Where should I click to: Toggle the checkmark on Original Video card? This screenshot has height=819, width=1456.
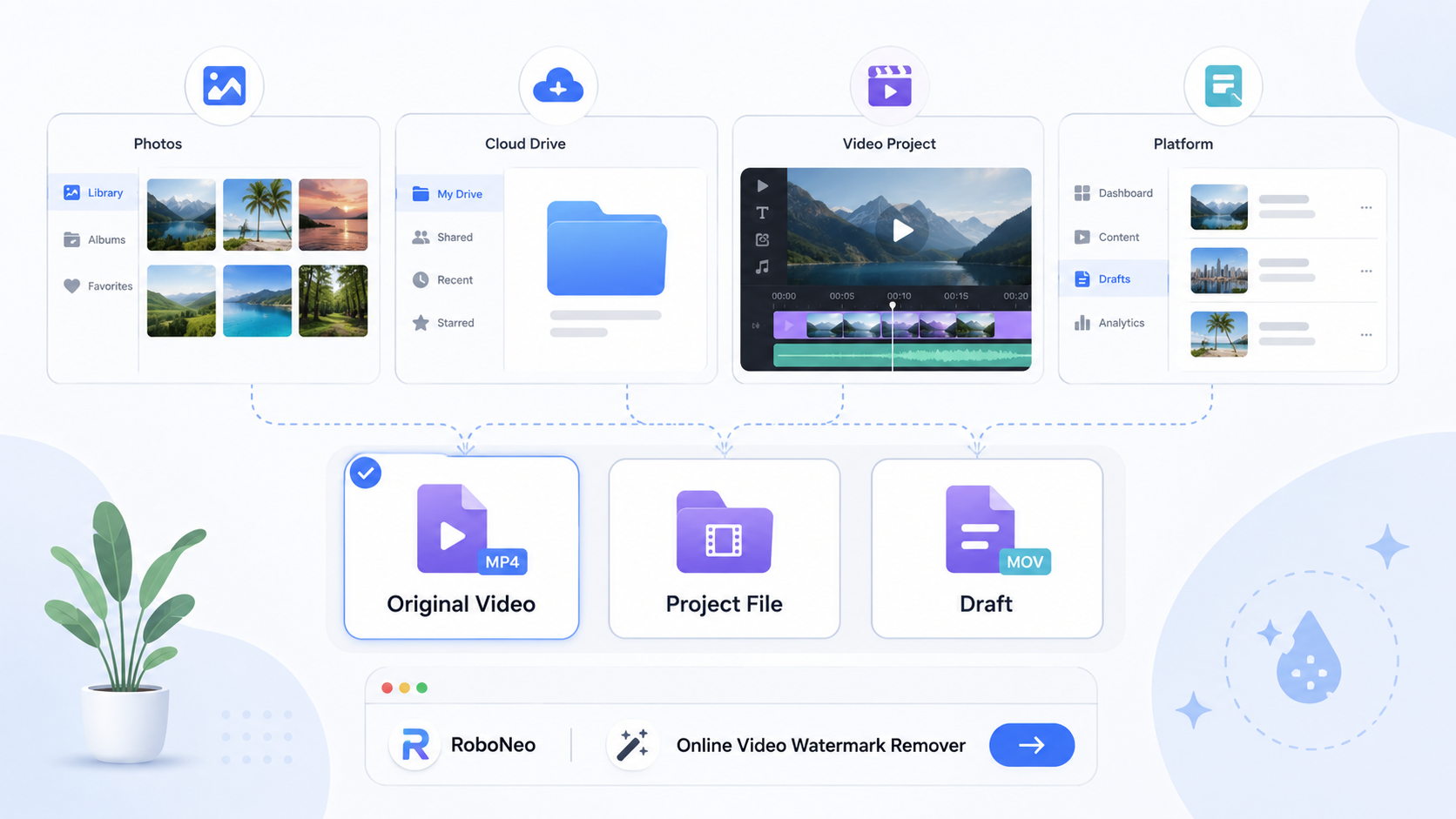pyautogui.click(x=366, y=473)
